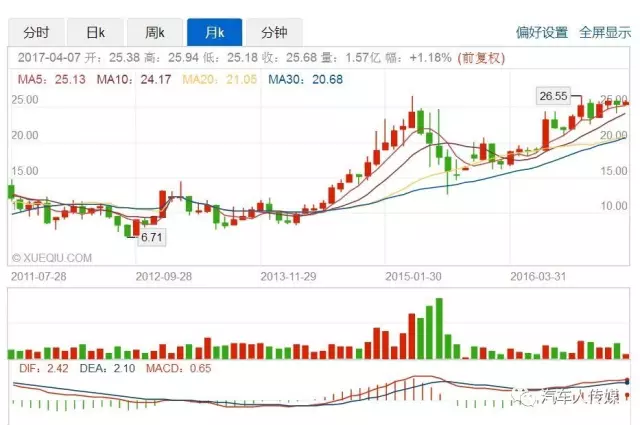Click the 幅: +1.18% change value
Viewport: 640px width, 425px height.
[418, 58]
